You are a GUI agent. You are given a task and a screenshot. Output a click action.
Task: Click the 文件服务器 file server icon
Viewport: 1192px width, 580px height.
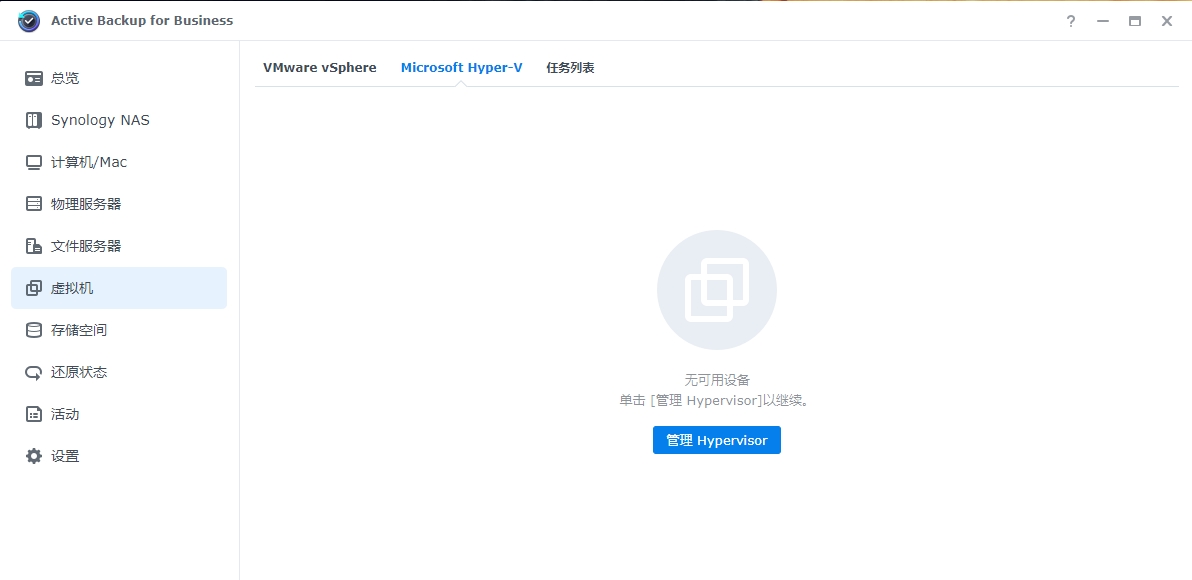(x=34, y=246)
